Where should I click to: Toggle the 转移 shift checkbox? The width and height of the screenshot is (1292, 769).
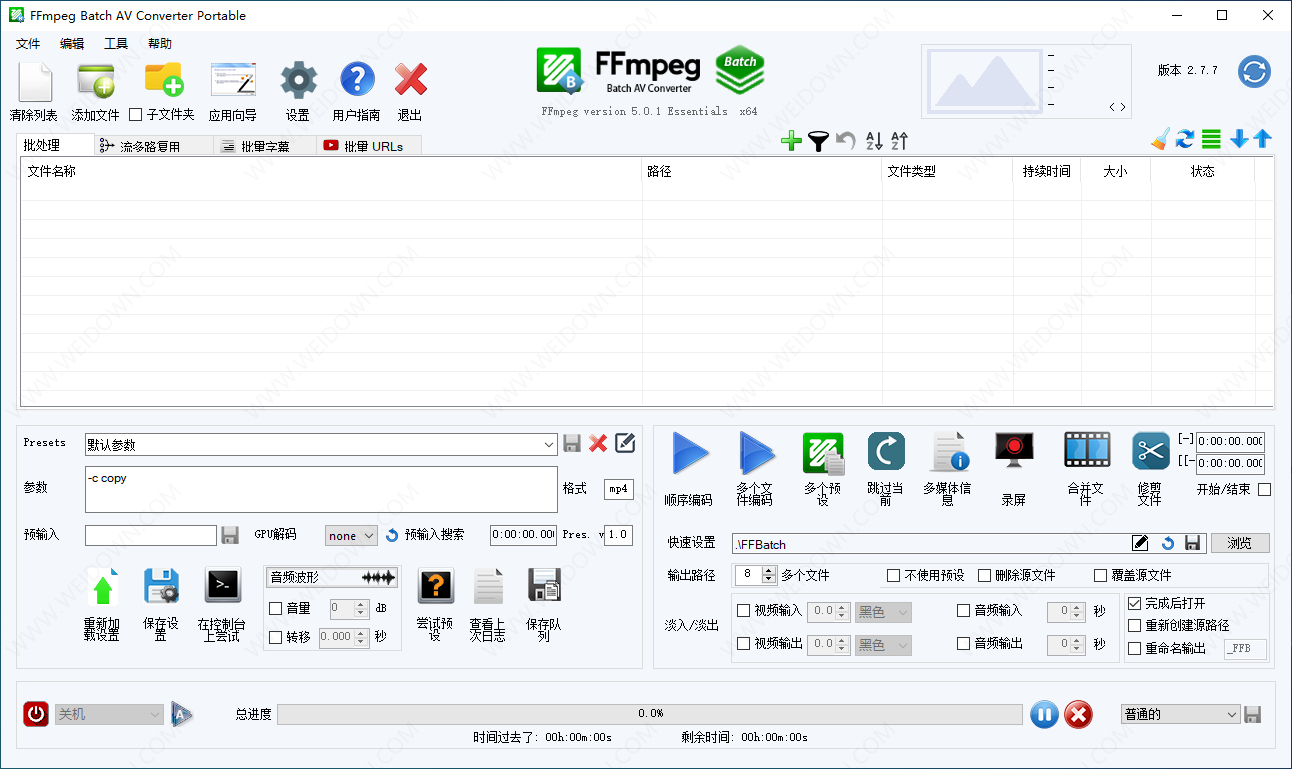(276, 637)
